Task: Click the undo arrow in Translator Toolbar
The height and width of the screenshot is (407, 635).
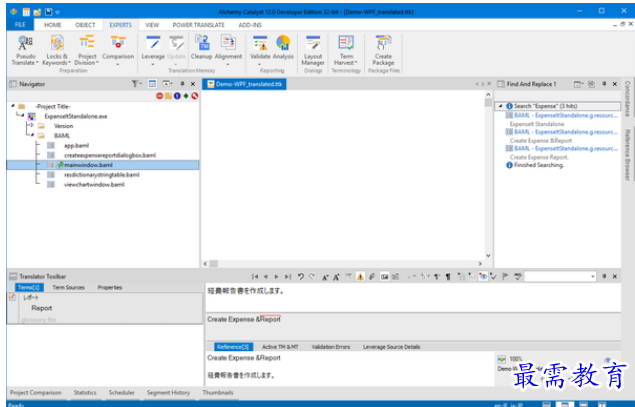Action: click(x=300, y=277)
